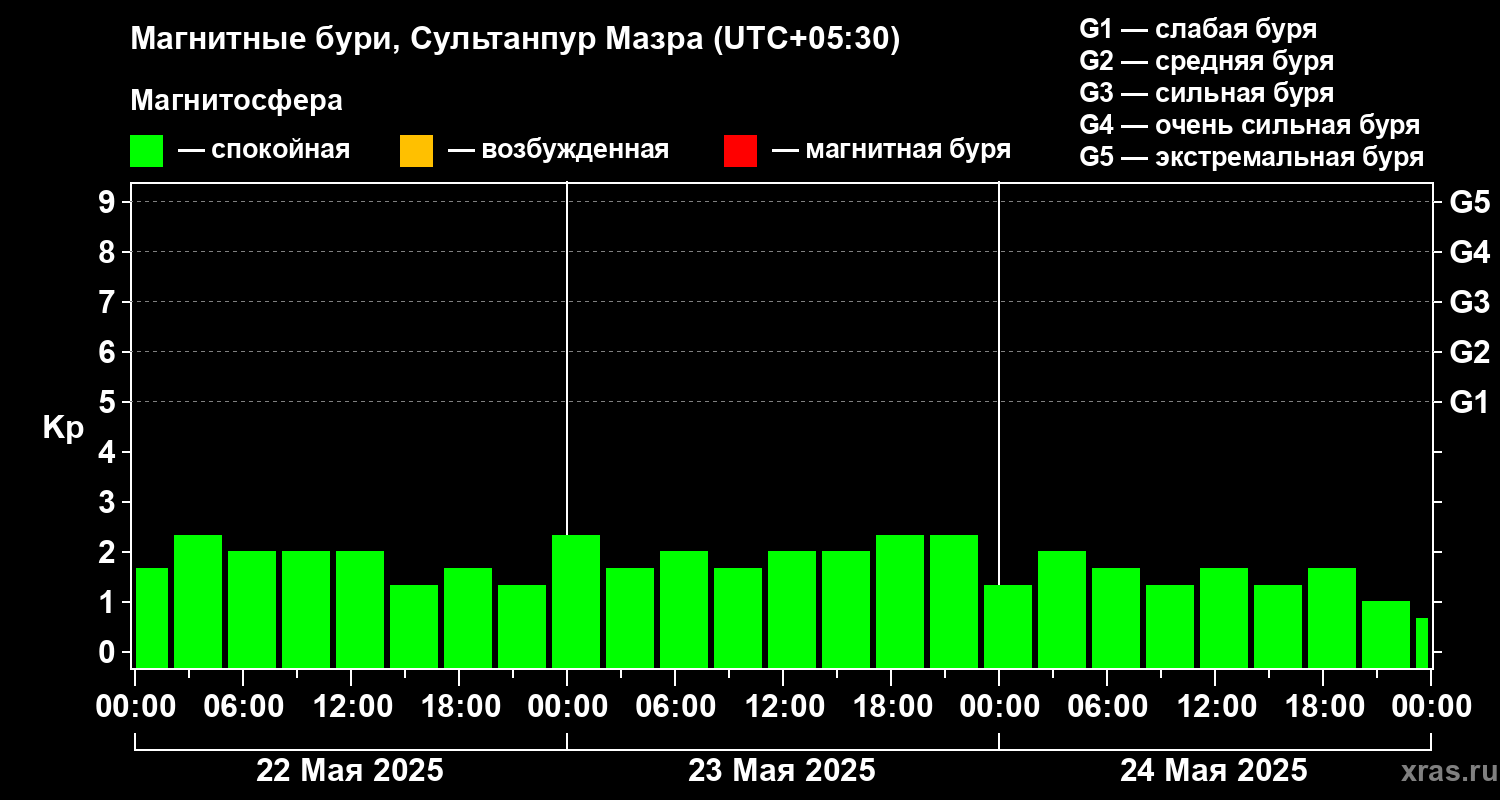Click the green 'спокойная' legend swatch
The width and height of the screenshot is (1500, 800).
click(x=147, y=151)
